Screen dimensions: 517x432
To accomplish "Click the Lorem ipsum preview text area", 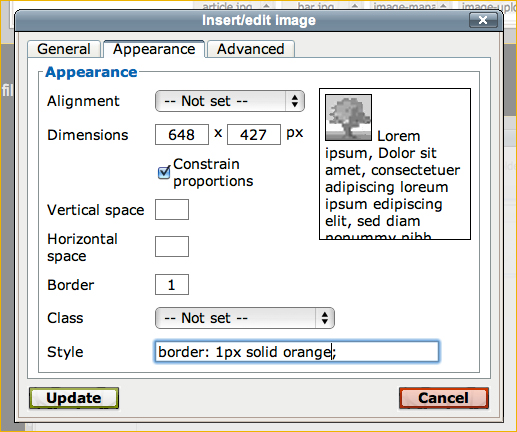I will click(x=395, y=164).
